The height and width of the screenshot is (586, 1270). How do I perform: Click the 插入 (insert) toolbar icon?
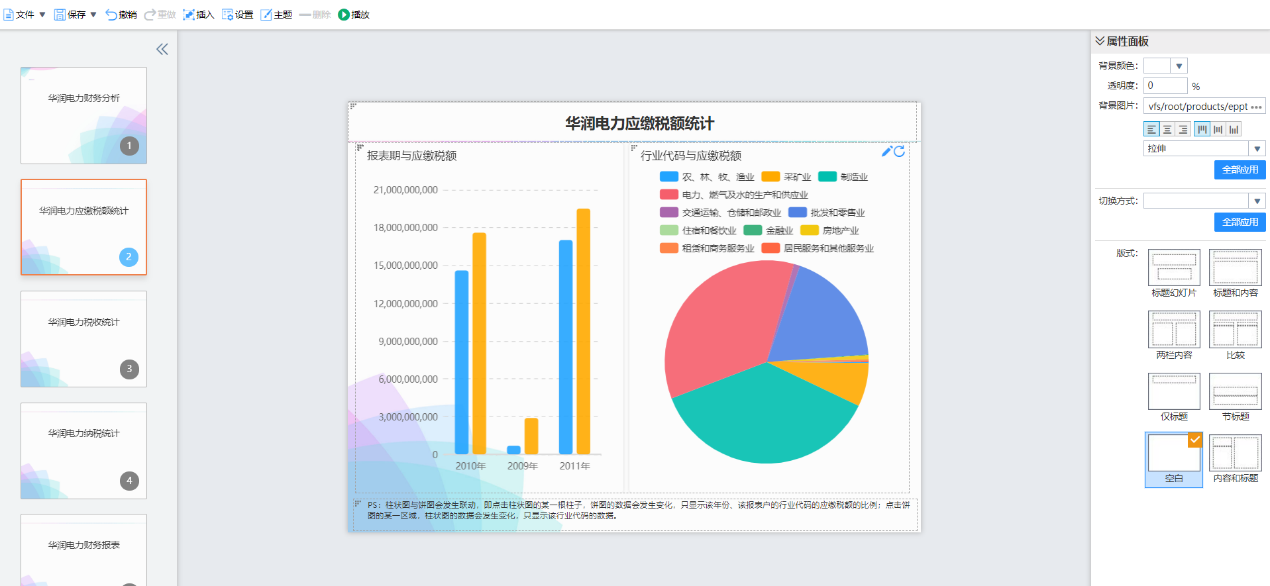pos(198,15)
